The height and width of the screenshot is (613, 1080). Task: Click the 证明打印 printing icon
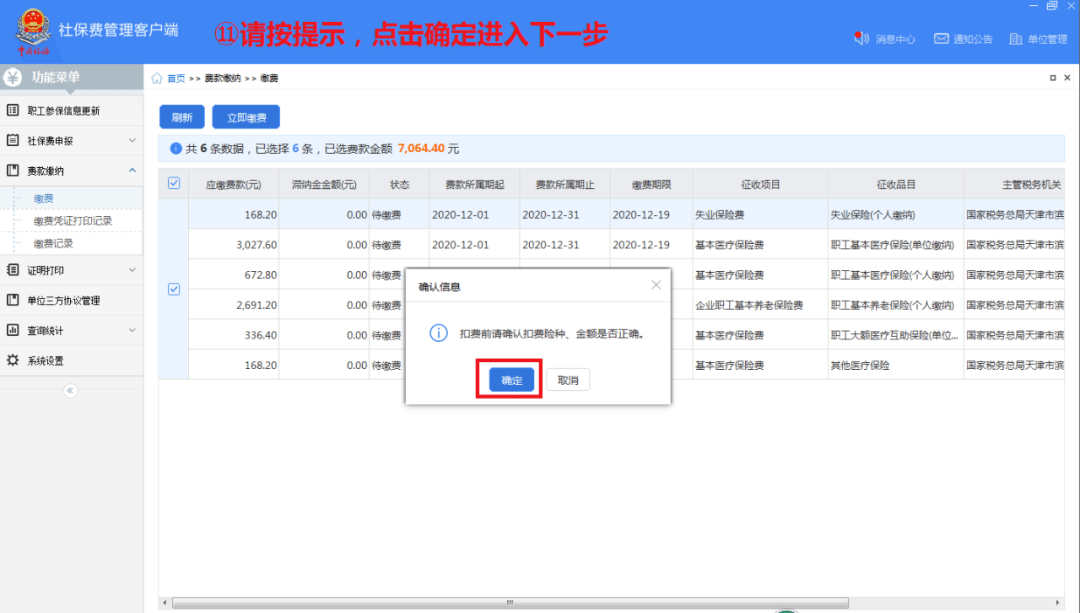[x=12, y=270]
